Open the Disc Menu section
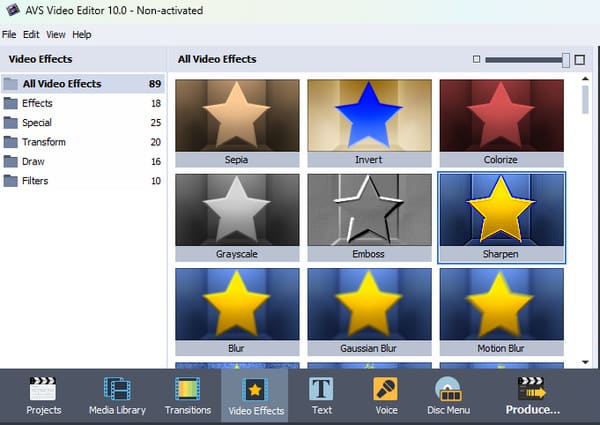The height and width of the screenshot is (425, 600). 449,395
